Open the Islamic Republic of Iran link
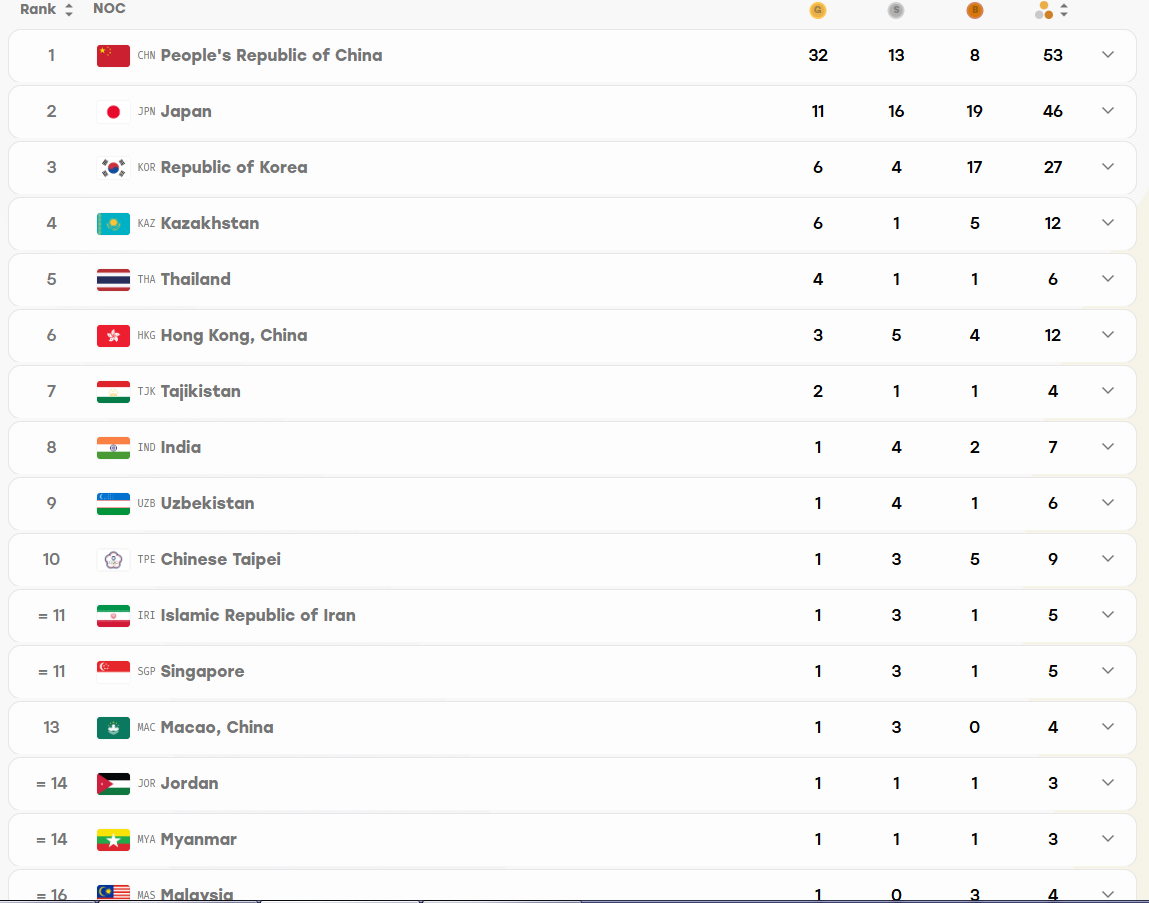The height and width of the screenshot is (903, 1149). (258, 616)
